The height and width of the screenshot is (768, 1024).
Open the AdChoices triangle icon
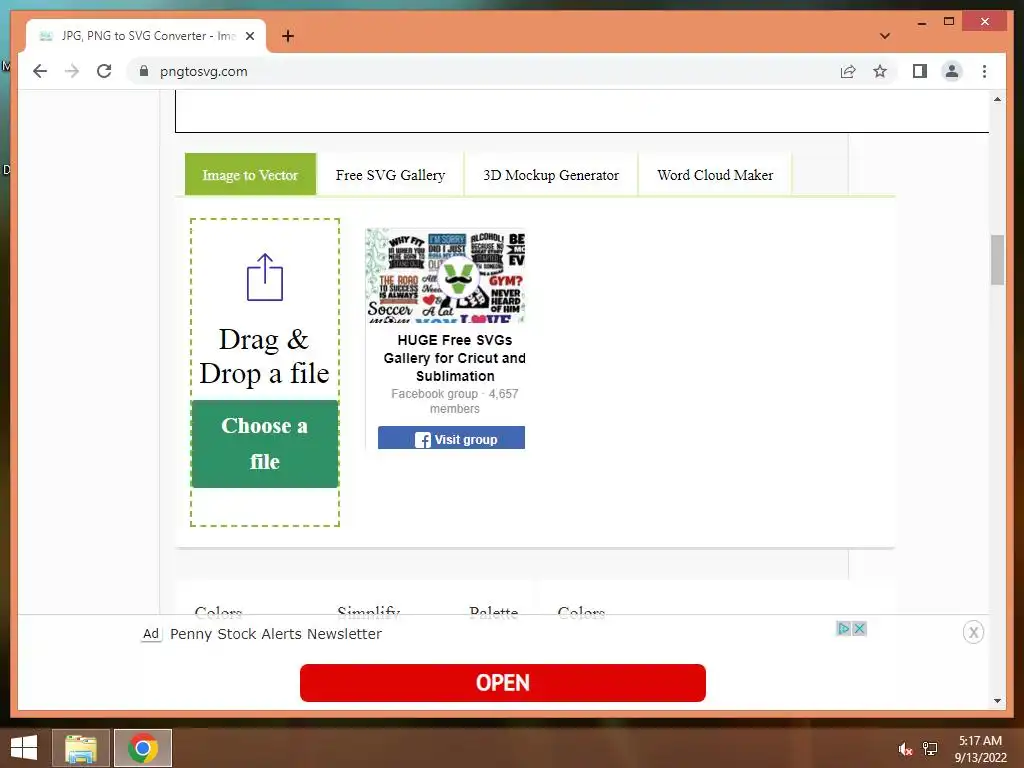click(844, 628)
